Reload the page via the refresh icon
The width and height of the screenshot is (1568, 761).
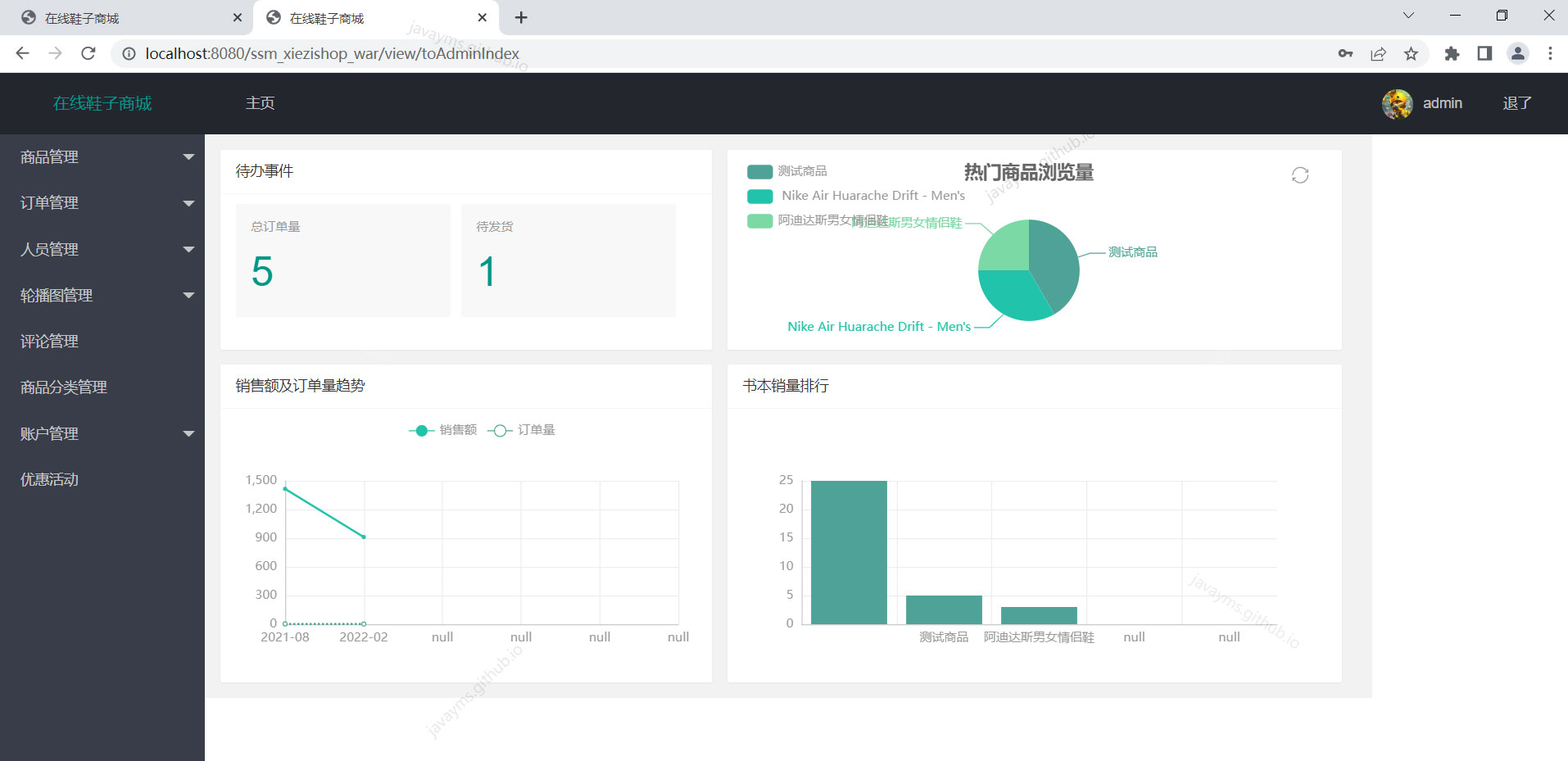click(x=88, y=53)
